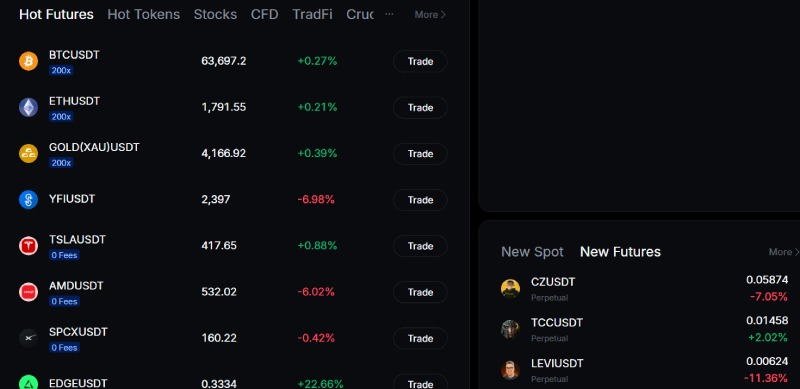Click the YFIUSDT blue coin icon
The width and height of the screenshot is (800, 389).
29,200
